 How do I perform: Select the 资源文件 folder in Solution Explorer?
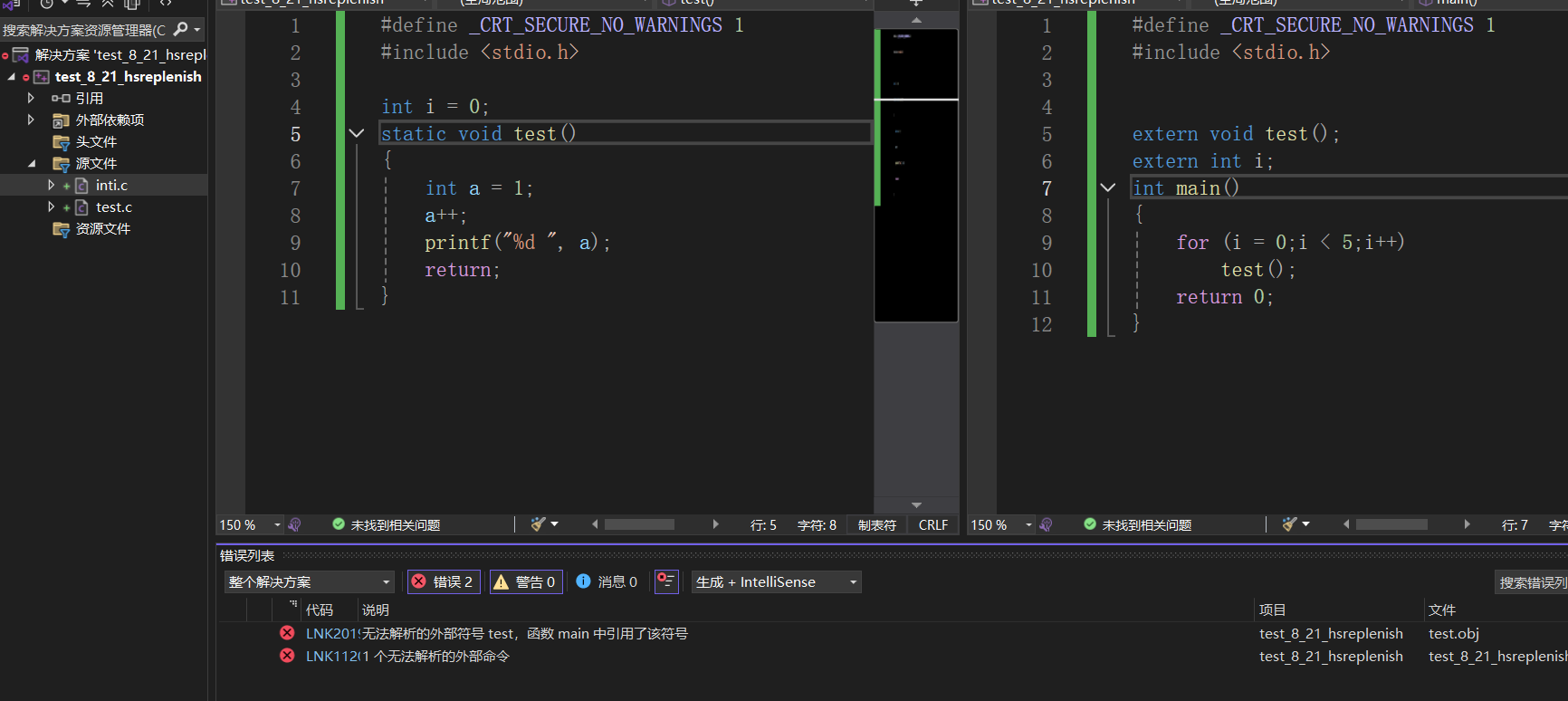[x=103, y=229]
